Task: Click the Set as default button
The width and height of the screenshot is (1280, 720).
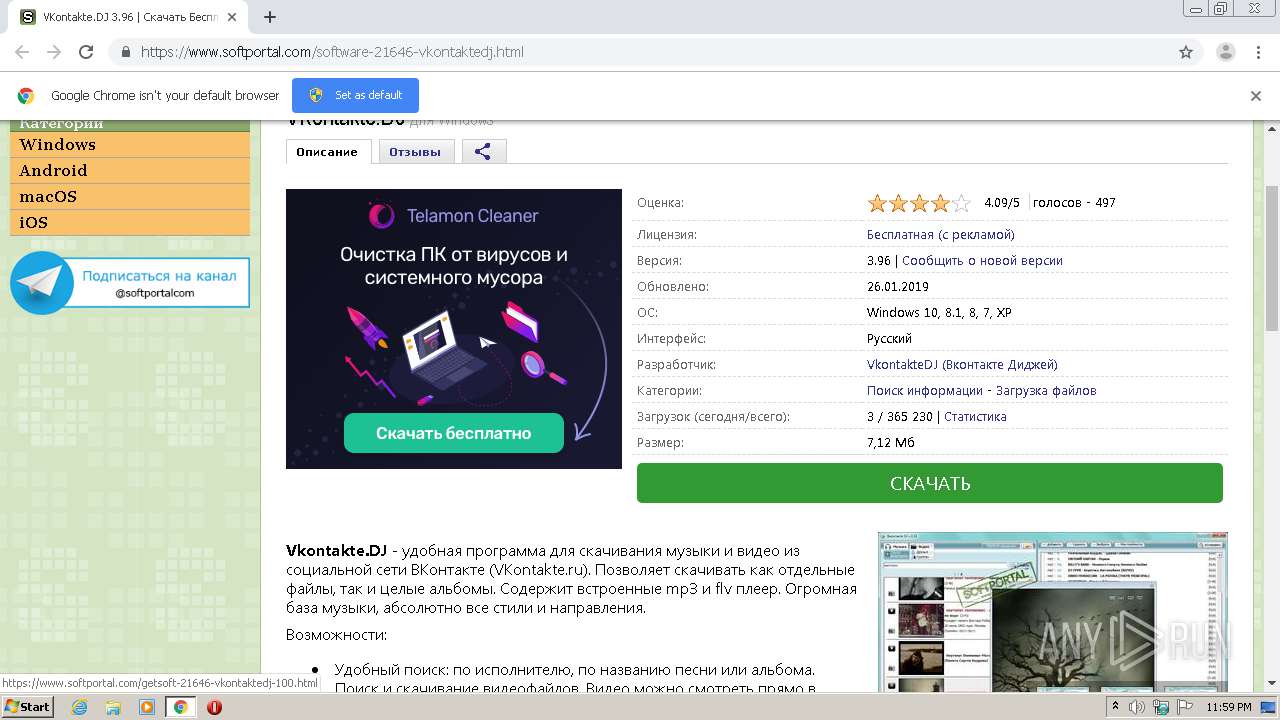Action: 355,95
